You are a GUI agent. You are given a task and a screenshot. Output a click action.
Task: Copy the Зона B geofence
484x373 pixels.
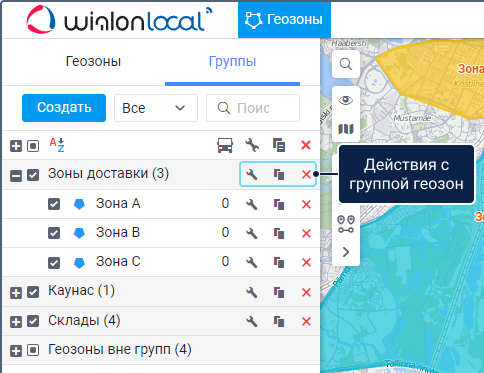279,233
